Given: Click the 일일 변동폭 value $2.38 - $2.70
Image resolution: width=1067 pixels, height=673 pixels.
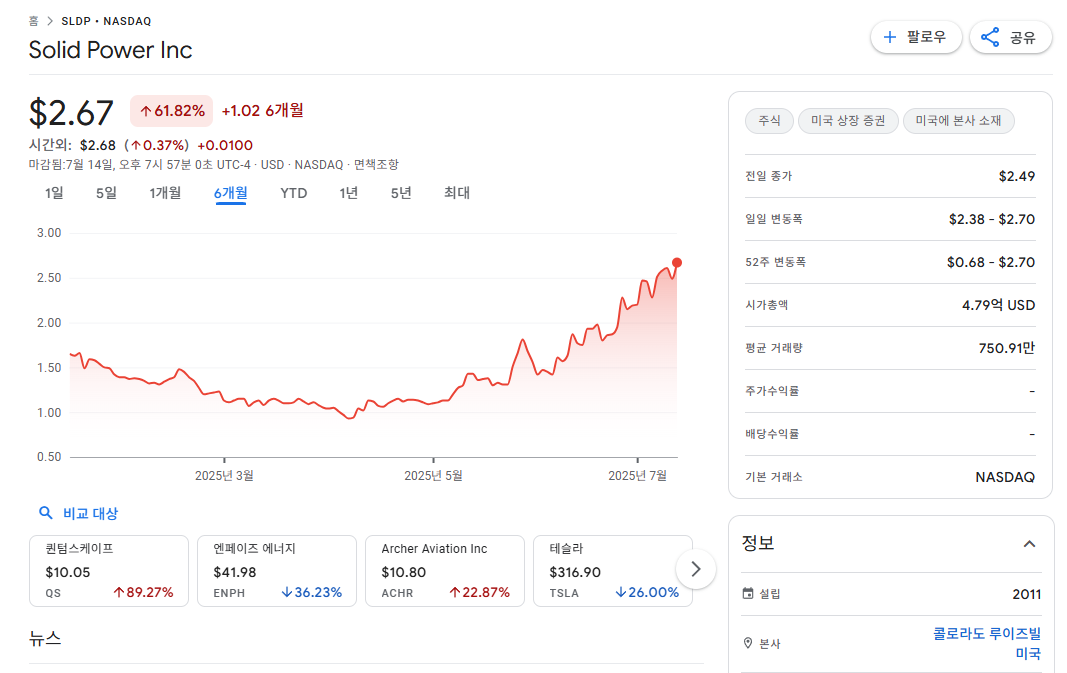Looking at the screenshot, I should point(991,219).
